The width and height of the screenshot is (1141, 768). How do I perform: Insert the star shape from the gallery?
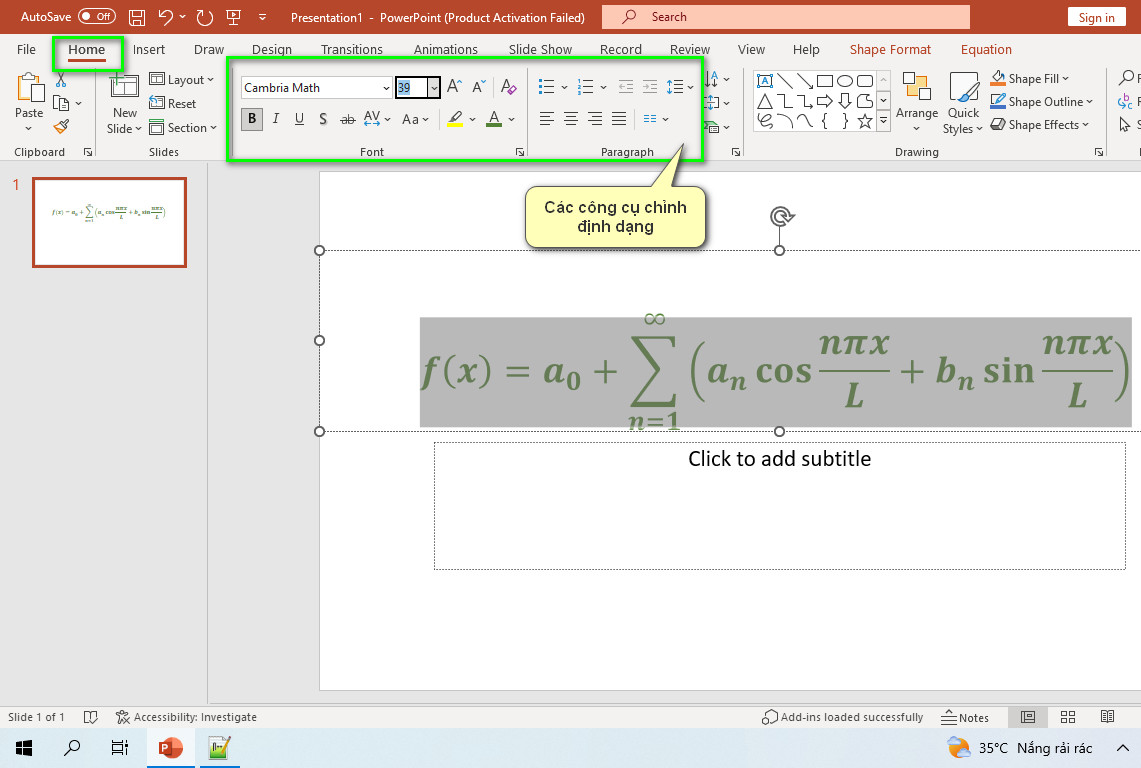pyautogui.click(x=864, y=121)
